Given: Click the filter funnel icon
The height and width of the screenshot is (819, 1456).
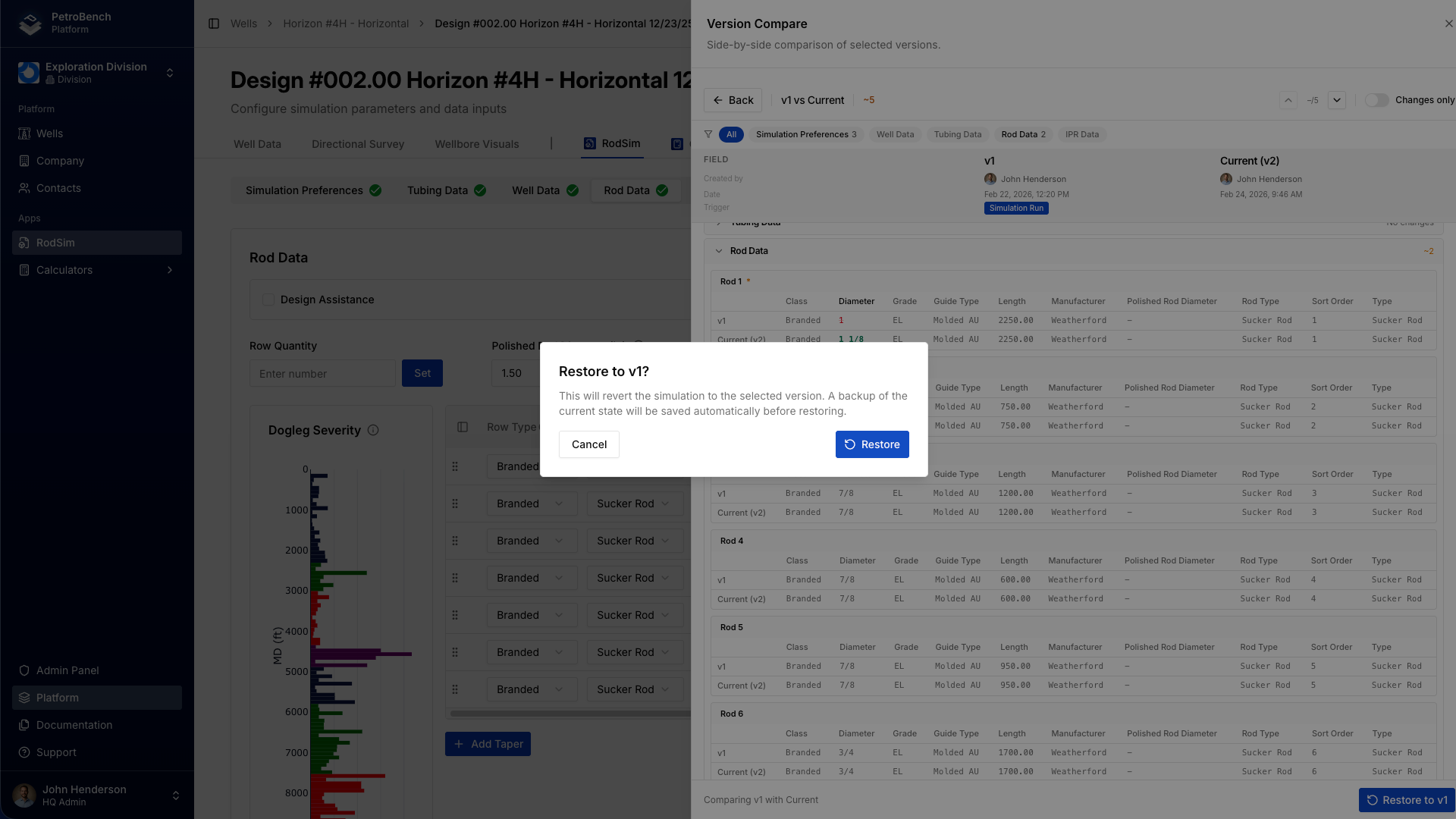Looking at the screenshot, I should [x=708, y=134].
